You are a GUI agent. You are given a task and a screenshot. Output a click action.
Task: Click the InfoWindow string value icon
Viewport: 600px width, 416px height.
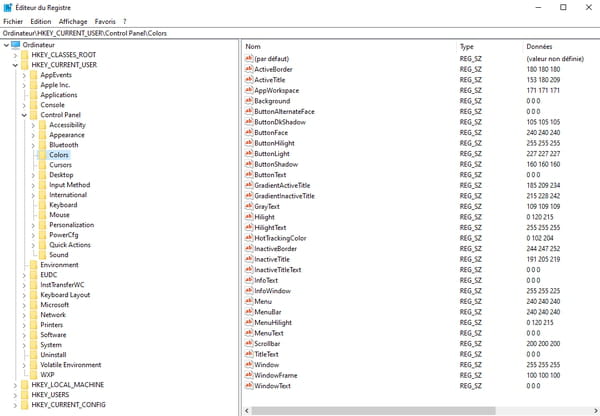click(x=249, y=290)
